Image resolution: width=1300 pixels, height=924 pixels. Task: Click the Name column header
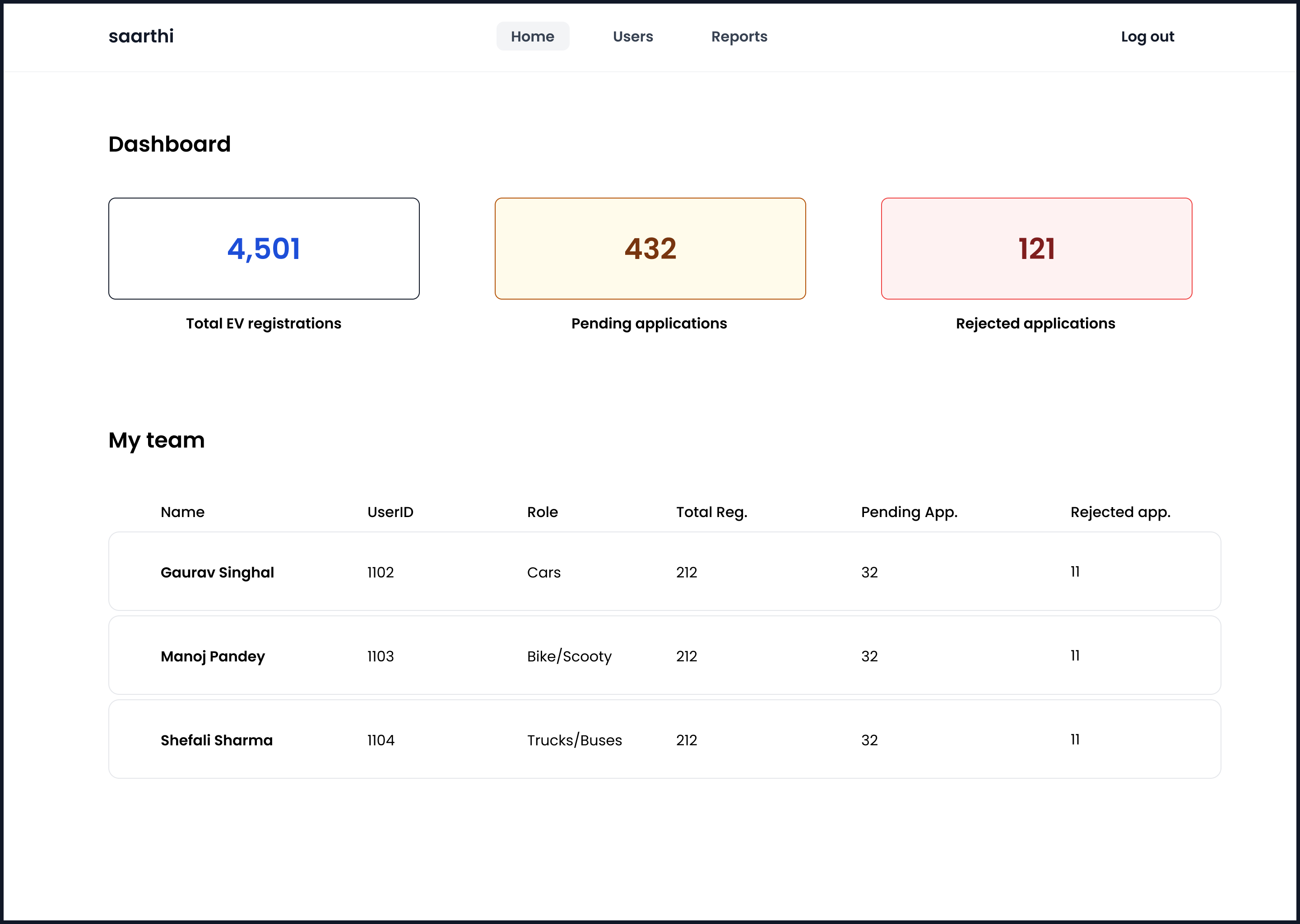pos(182,512)
